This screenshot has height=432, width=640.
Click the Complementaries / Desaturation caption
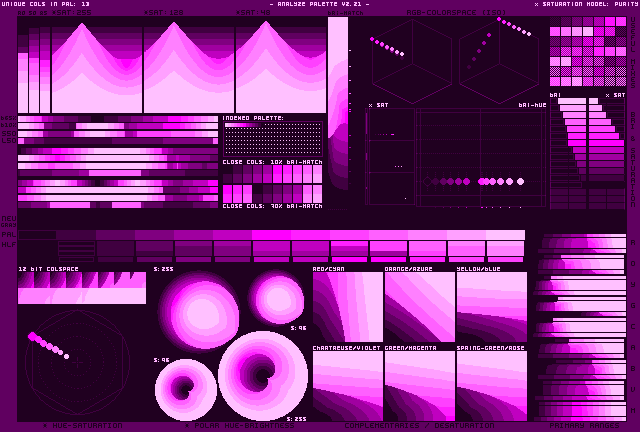click(419, 426)
